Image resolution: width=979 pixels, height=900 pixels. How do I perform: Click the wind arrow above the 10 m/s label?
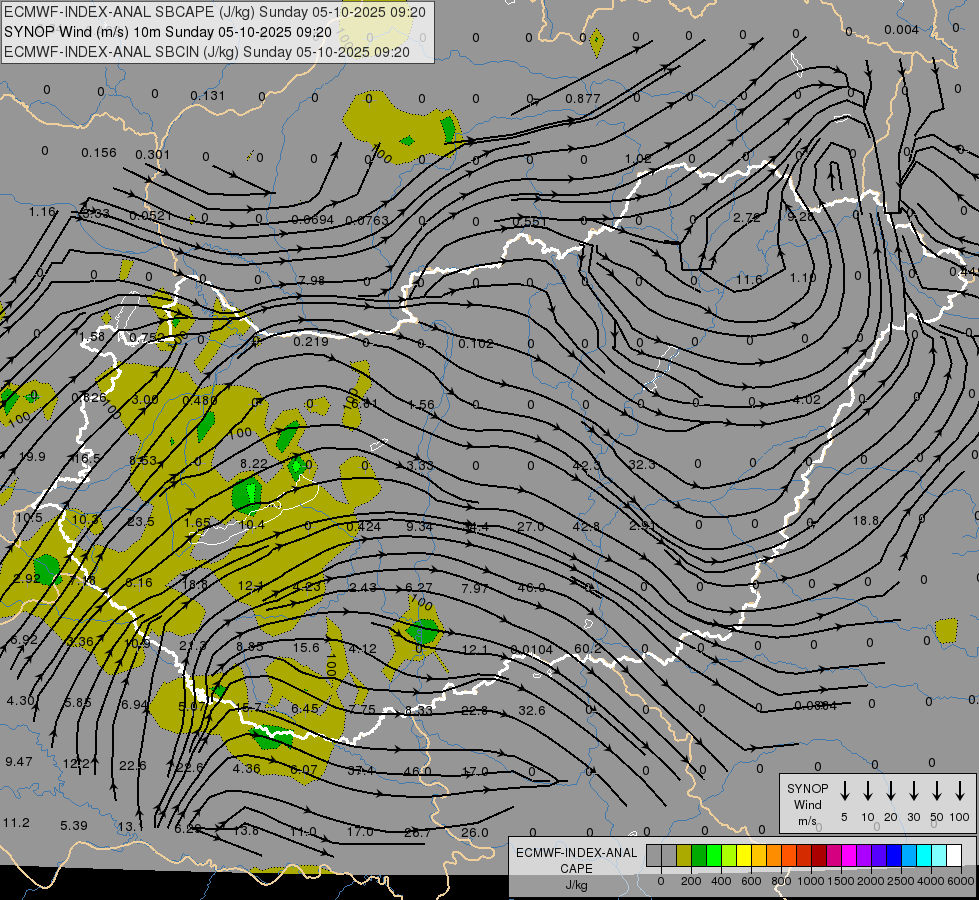coord(868,791)
